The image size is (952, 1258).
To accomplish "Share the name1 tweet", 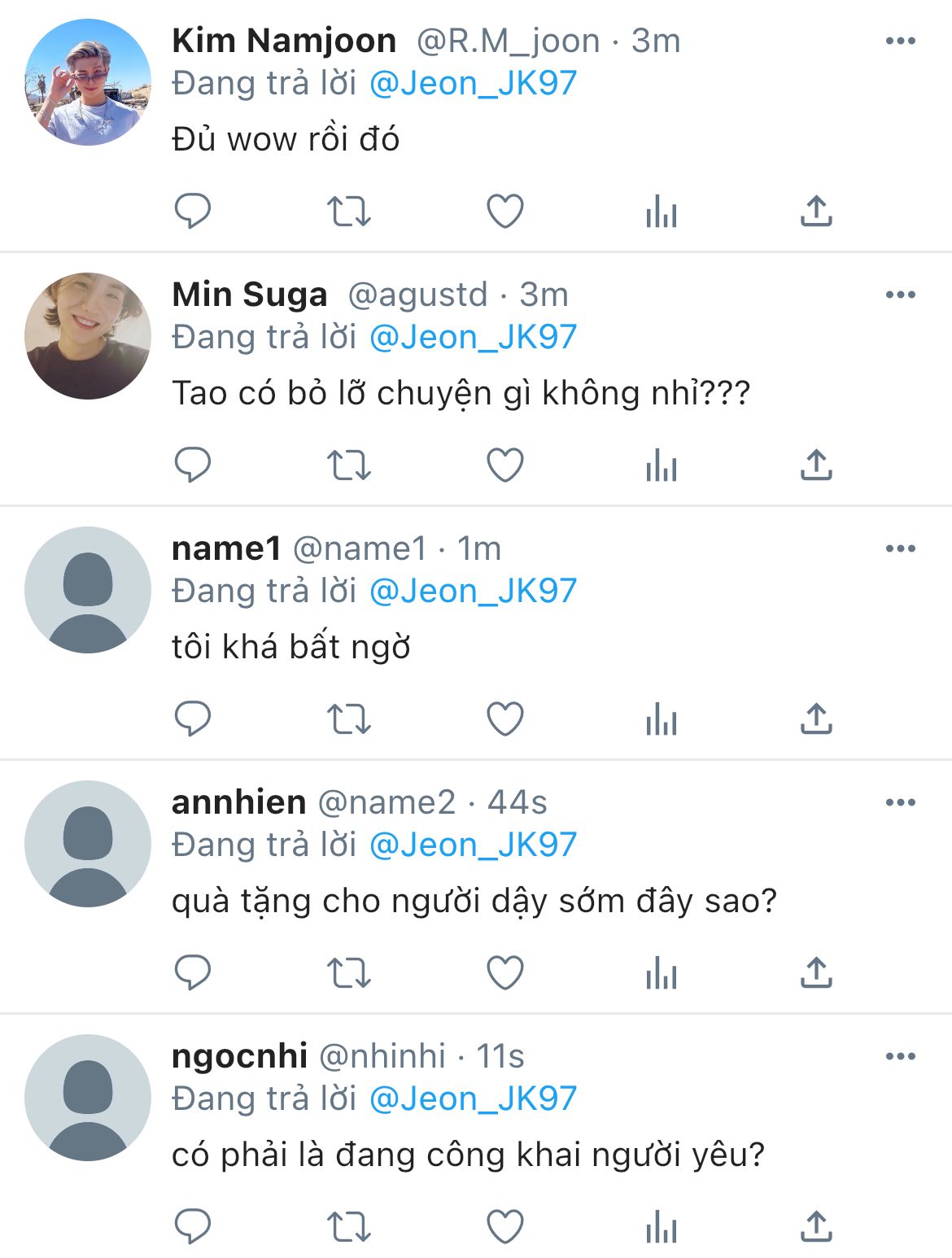I will pyautogui.click(x=816, y=719).
